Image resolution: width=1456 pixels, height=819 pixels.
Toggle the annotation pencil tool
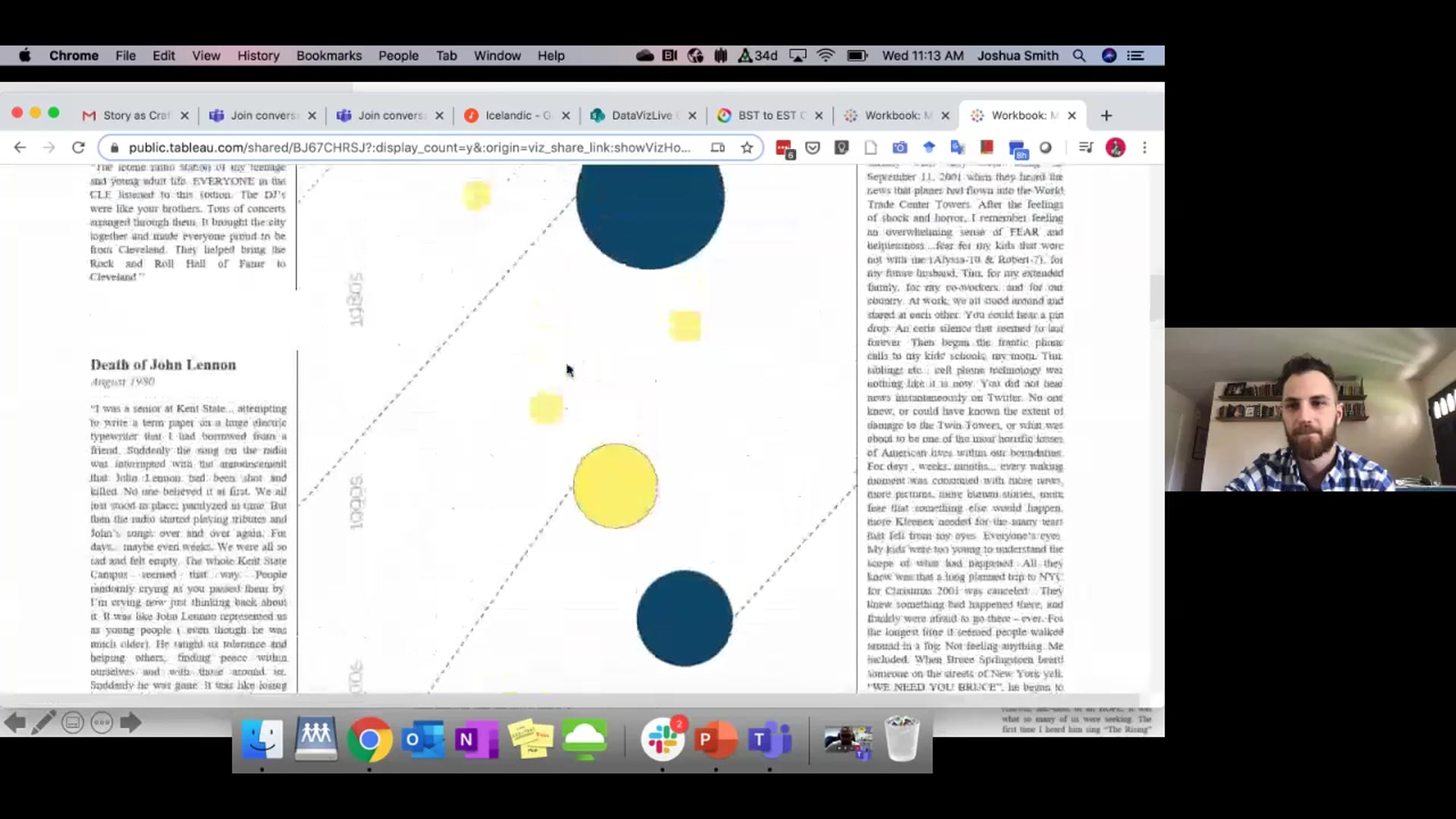click(45, 723)
